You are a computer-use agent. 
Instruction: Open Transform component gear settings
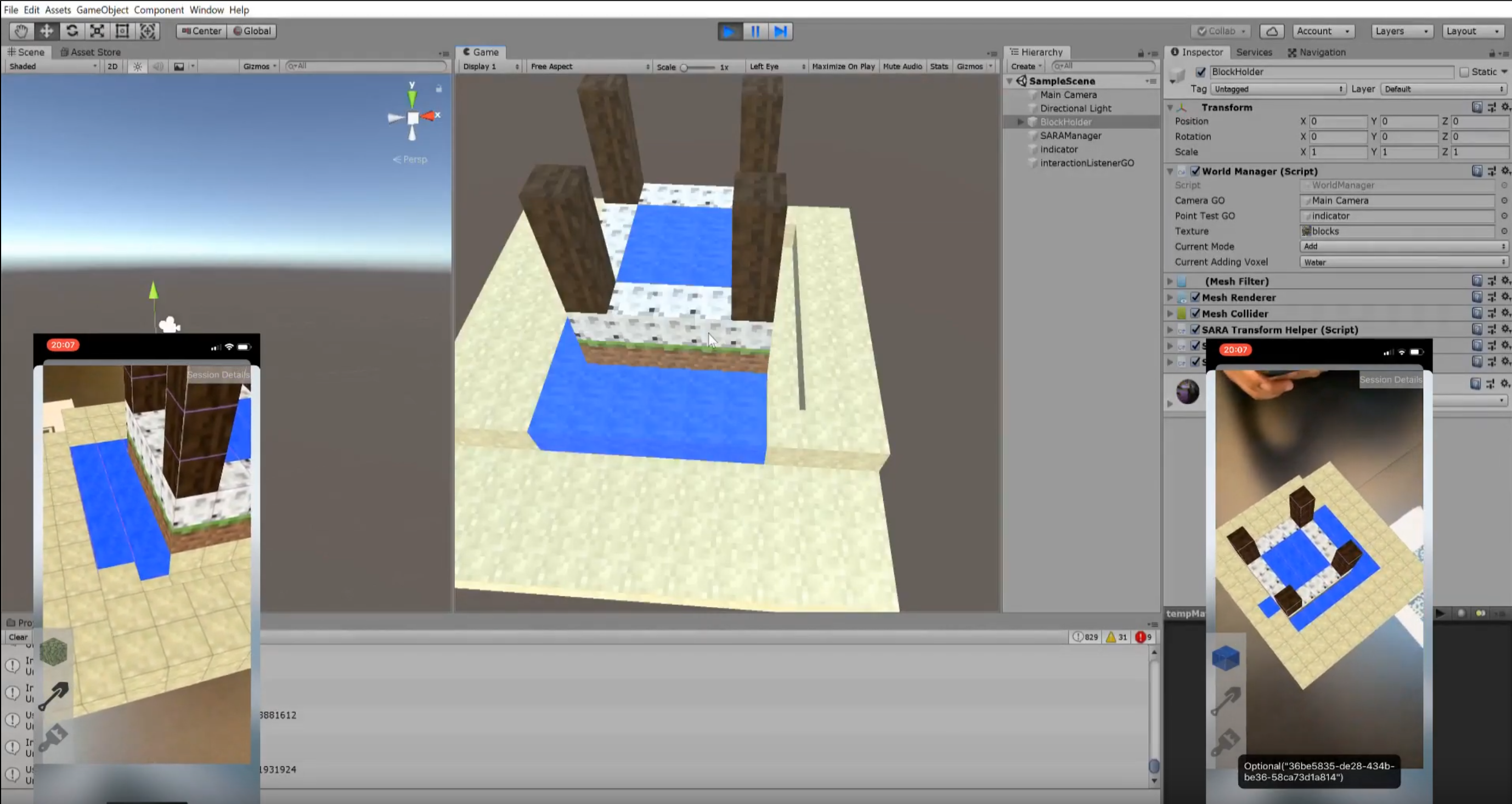tap(1505, 107)
